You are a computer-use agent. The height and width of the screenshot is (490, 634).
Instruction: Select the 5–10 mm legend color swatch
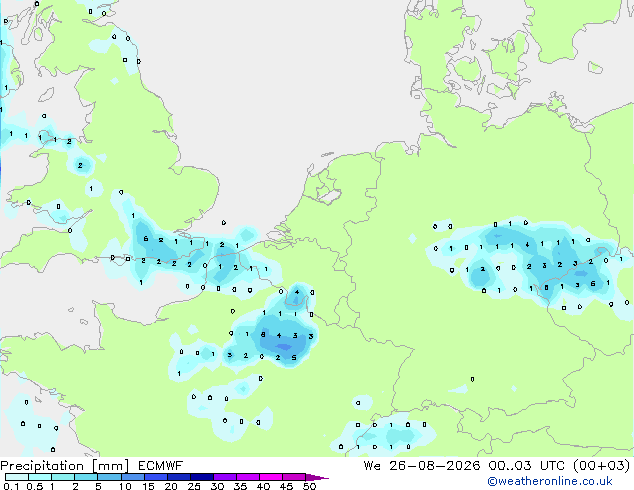109,477
